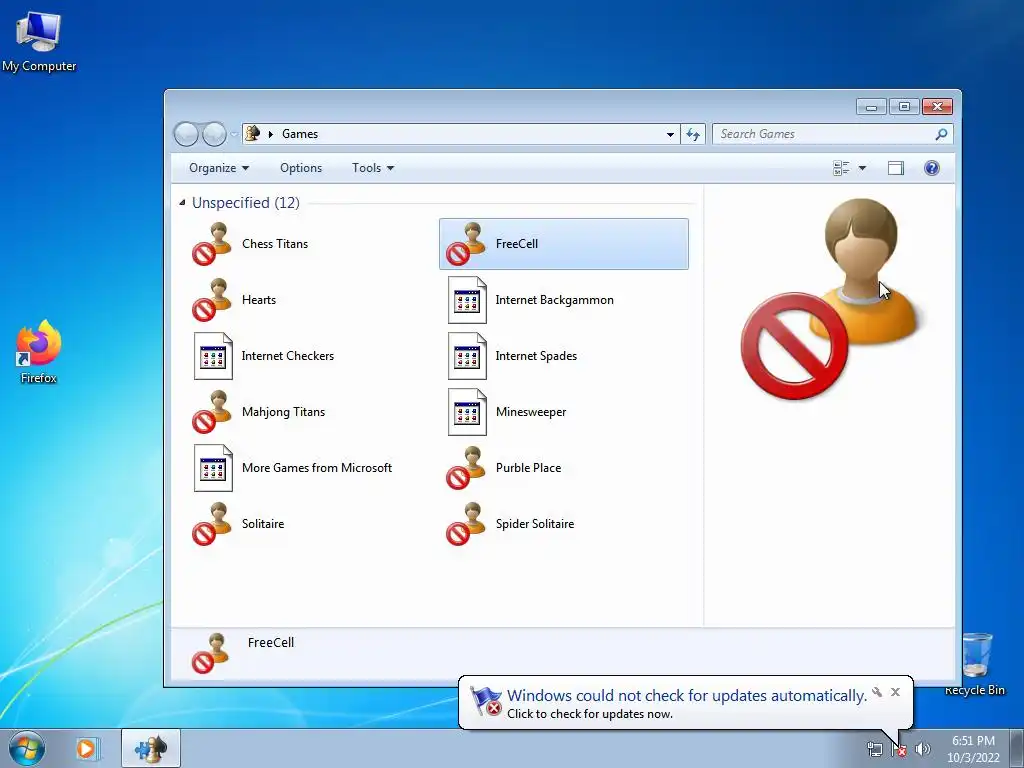Viewport: 1024px width, 768px height.
Task: Click the Show desktop button
Action: point(1017,748)
